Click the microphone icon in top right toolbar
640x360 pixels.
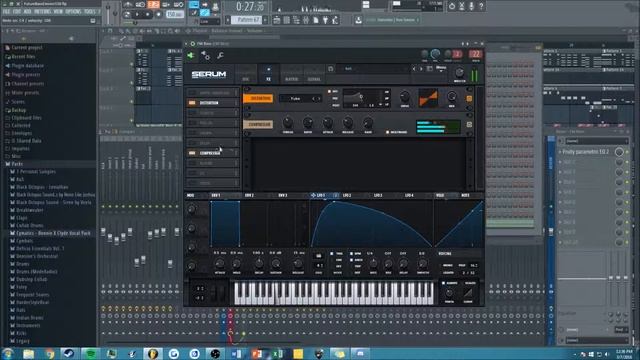(471, 6)
